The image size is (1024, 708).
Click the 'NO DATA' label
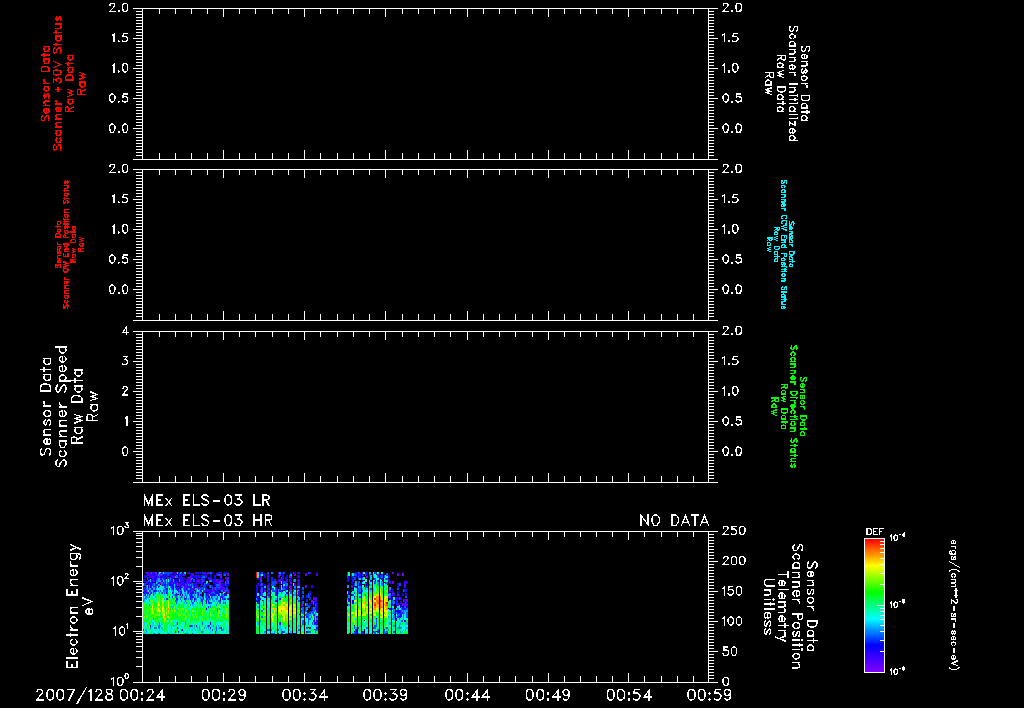coord(674,521)
